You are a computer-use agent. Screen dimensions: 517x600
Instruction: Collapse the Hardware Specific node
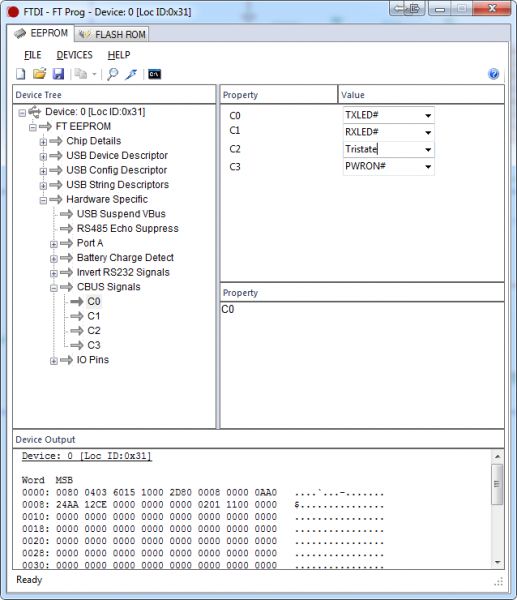coord(43,200)
